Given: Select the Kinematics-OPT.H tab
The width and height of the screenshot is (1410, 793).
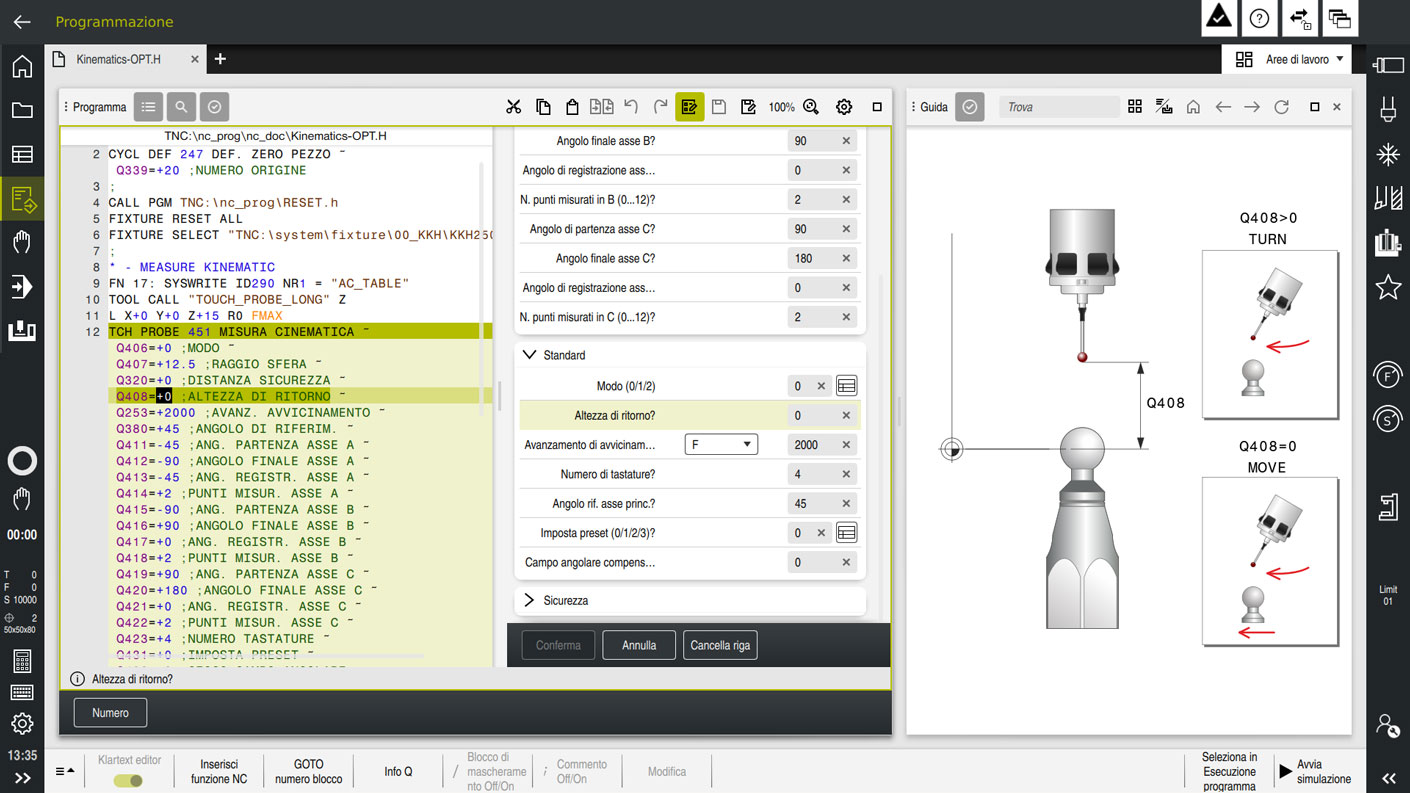Looking at the screenshot, I should pyautogui.click(x=118, y=59).
